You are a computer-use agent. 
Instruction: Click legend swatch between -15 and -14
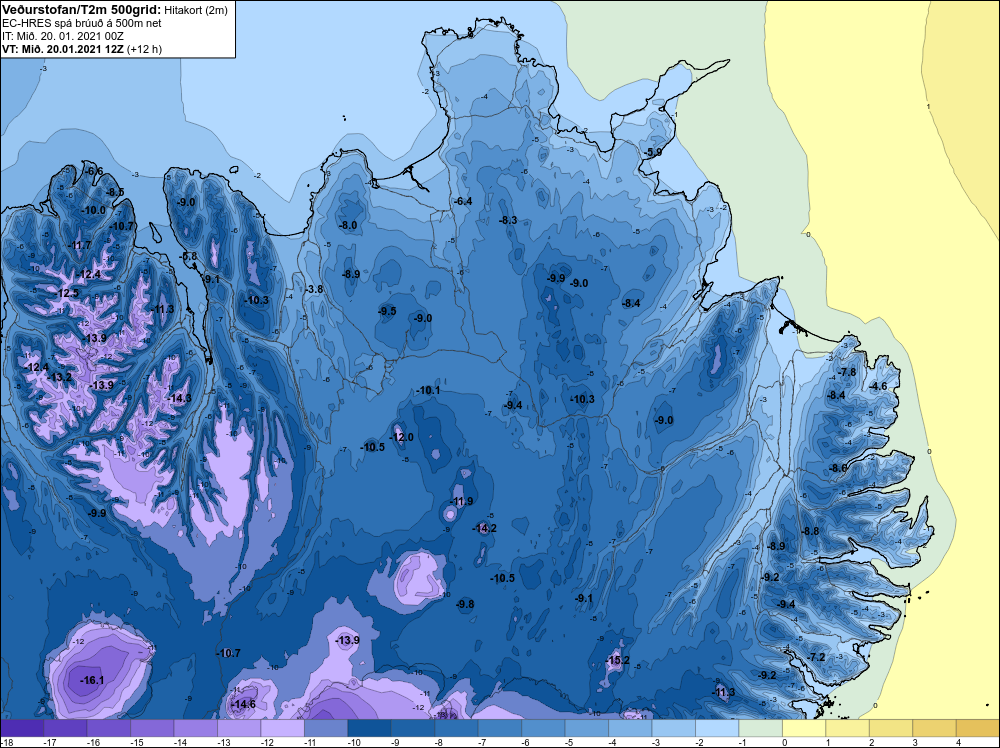pos(152,728)
